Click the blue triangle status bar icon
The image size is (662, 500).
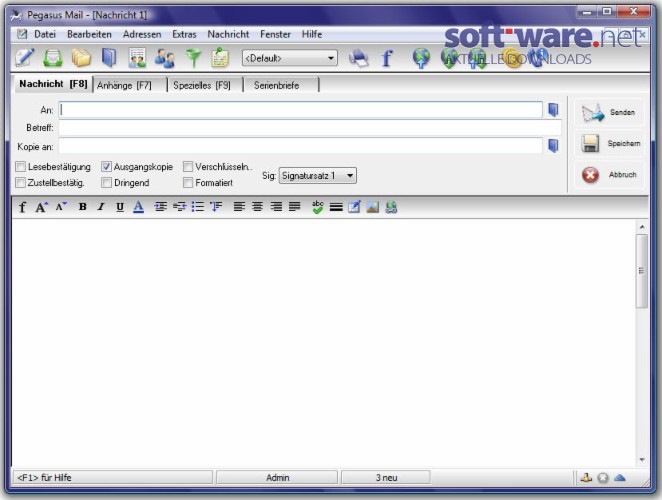[x=619, y=478]
